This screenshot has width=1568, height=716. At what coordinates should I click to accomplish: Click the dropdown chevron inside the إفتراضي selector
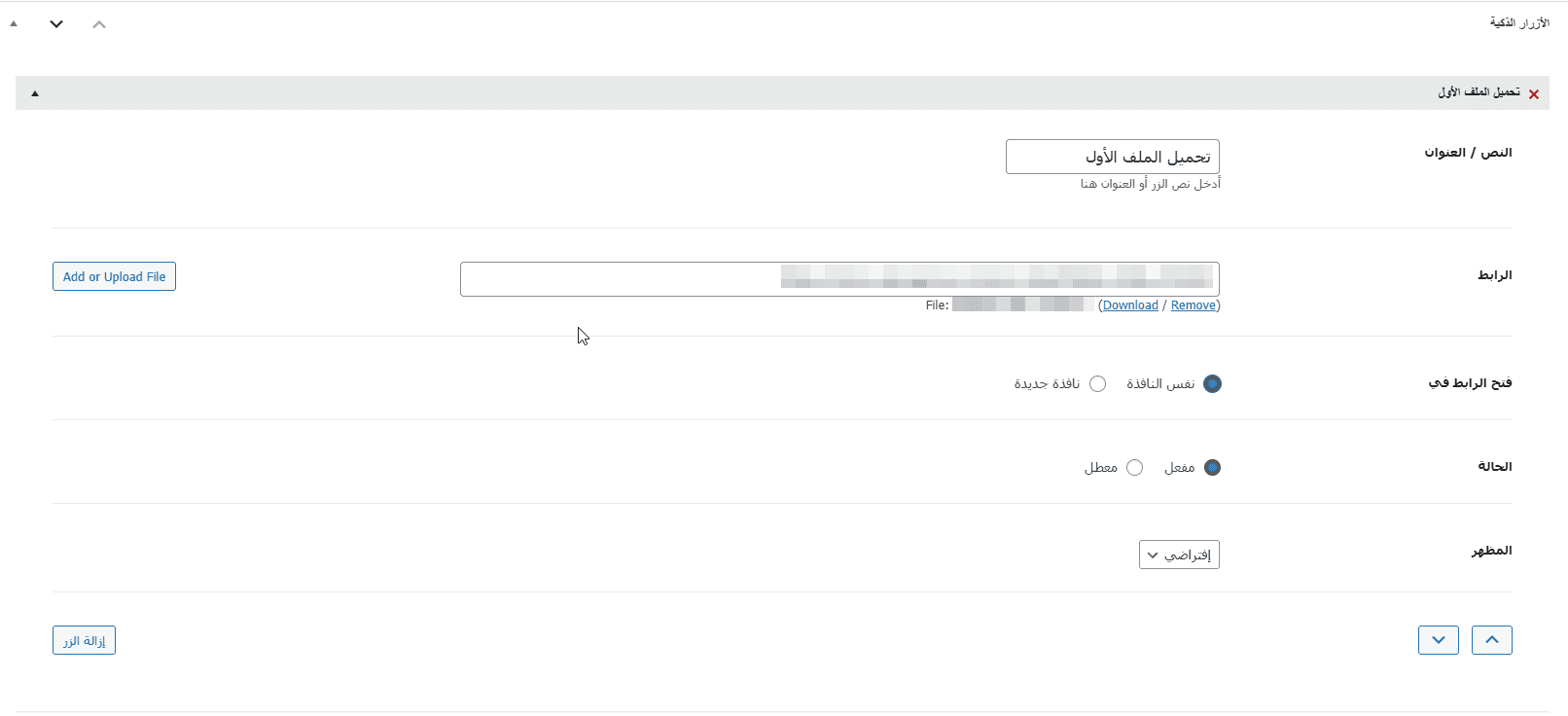coord(1152,555)
